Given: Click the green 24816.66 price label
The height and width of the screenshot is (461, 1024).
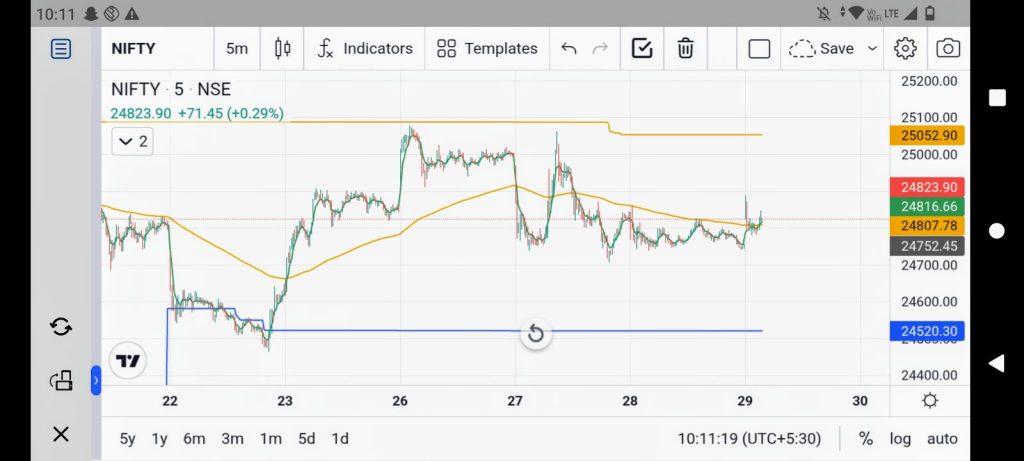Looking at the screenshot, I should (x=927, y=207).
